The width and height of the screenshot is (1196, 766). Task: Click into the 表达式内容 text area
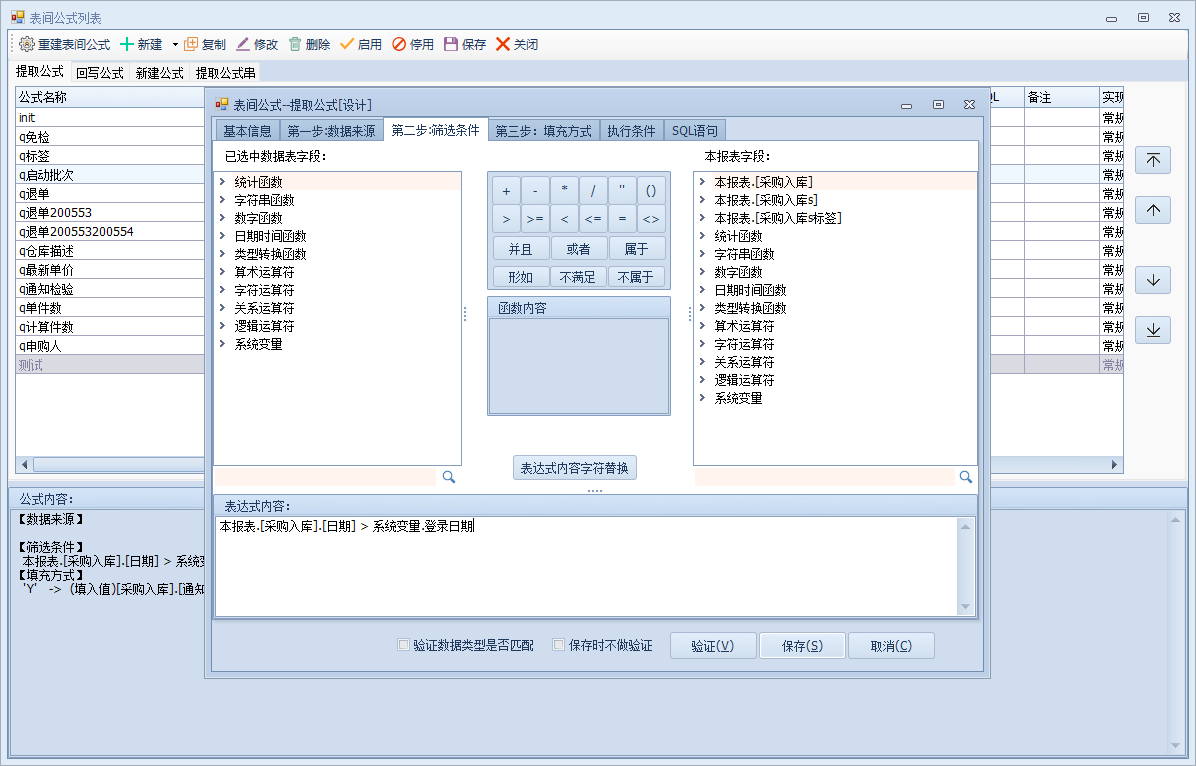point(585,565)
